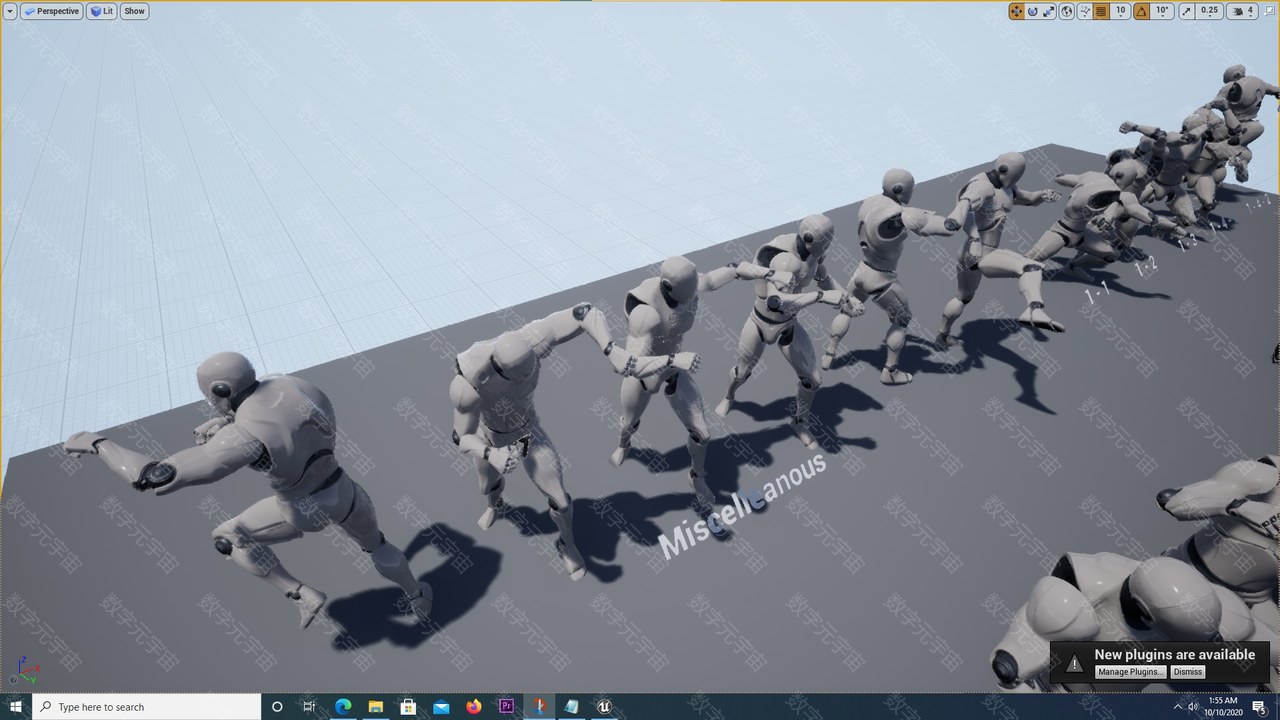Toggle scale snapping
The width and height of the screenshot is (1280, 720).
click(1187, 11)
